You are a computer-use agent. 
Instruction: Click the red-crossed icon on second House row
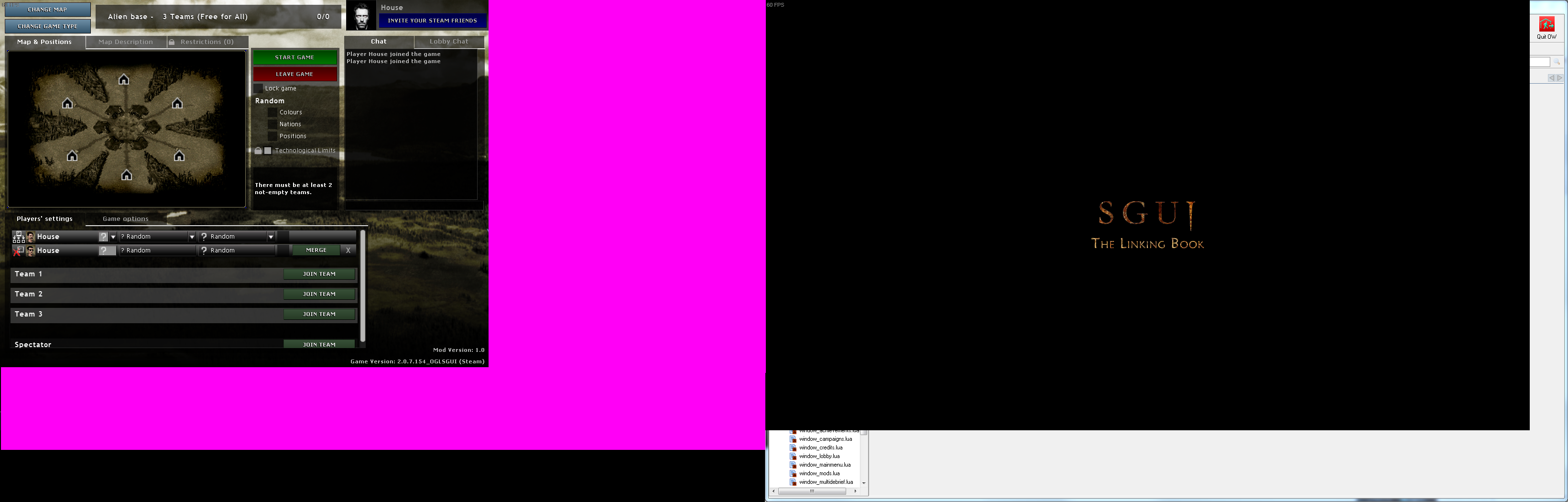(19, 251)
